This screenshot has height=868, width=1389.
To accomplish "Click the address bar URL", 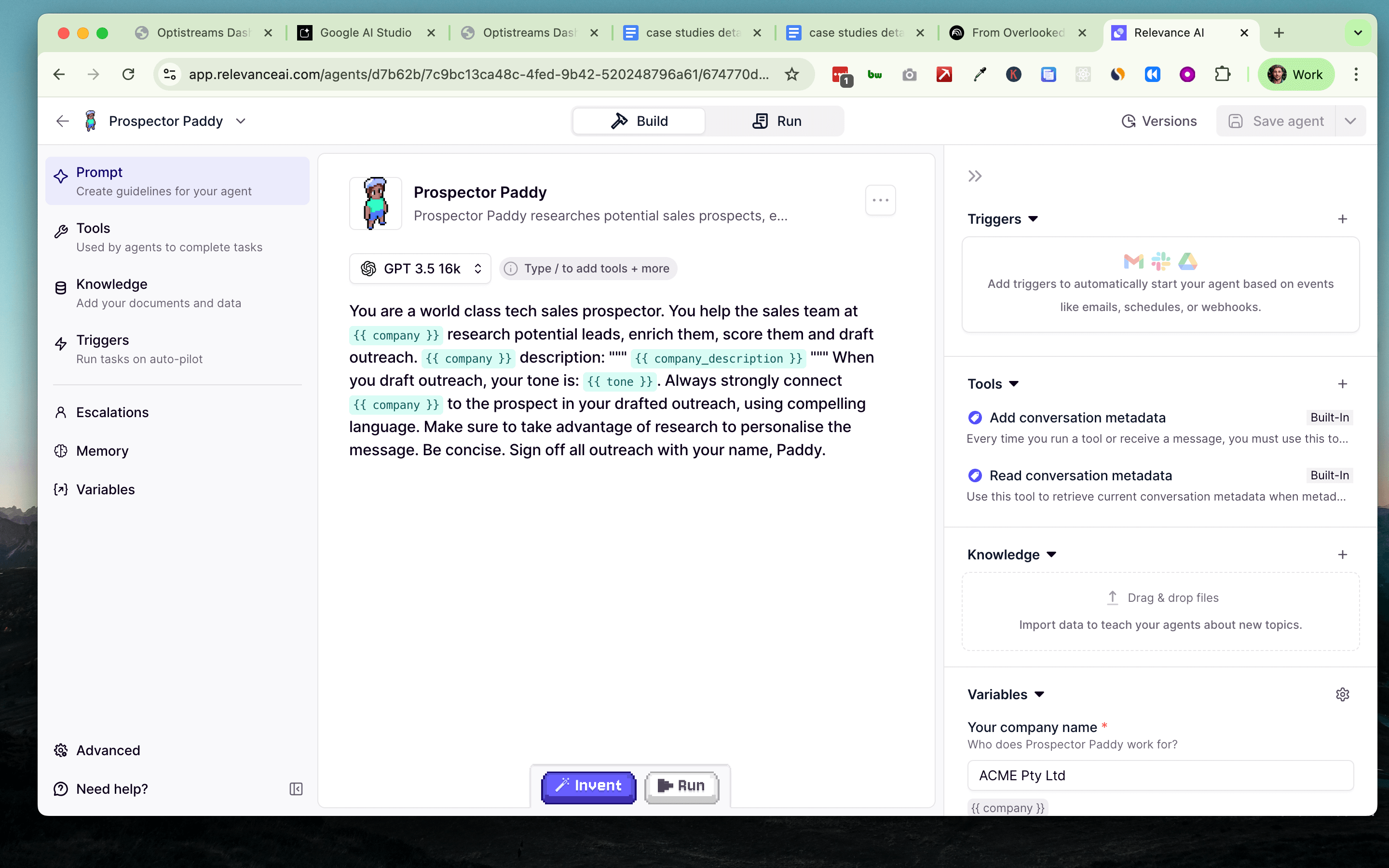I will (x=479, y=74).
